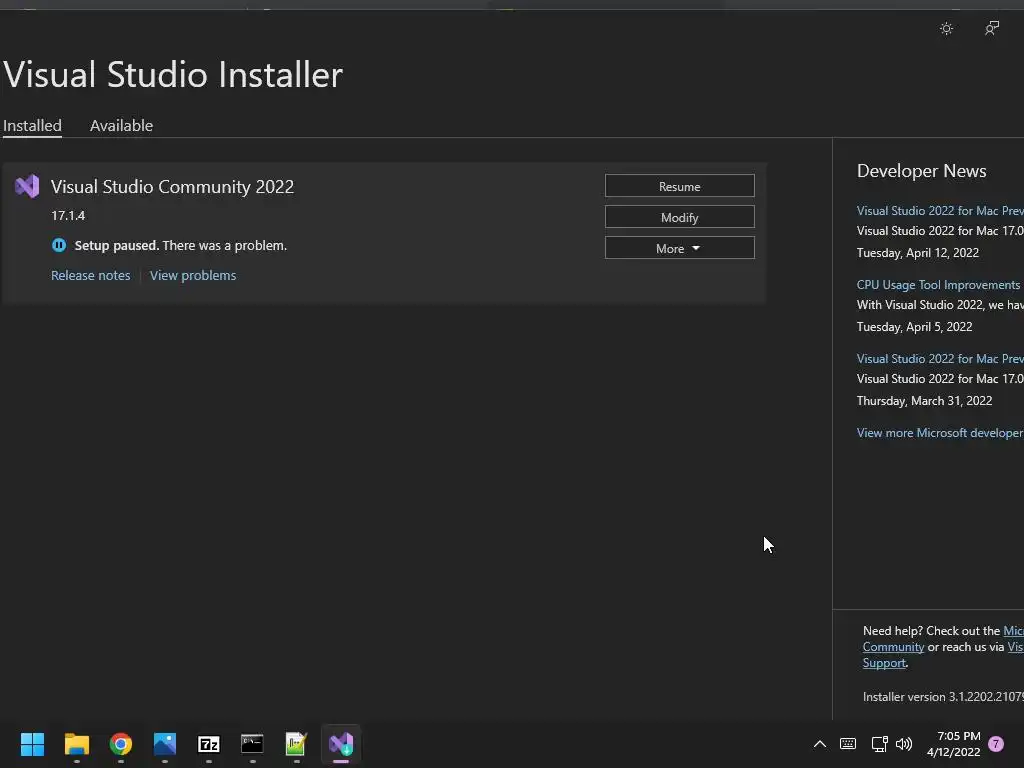The image size is (1024, 768).
Task: Click the Thursday, March 31, 2022 date
Action: pyautogui.click(x=924, y=401)
